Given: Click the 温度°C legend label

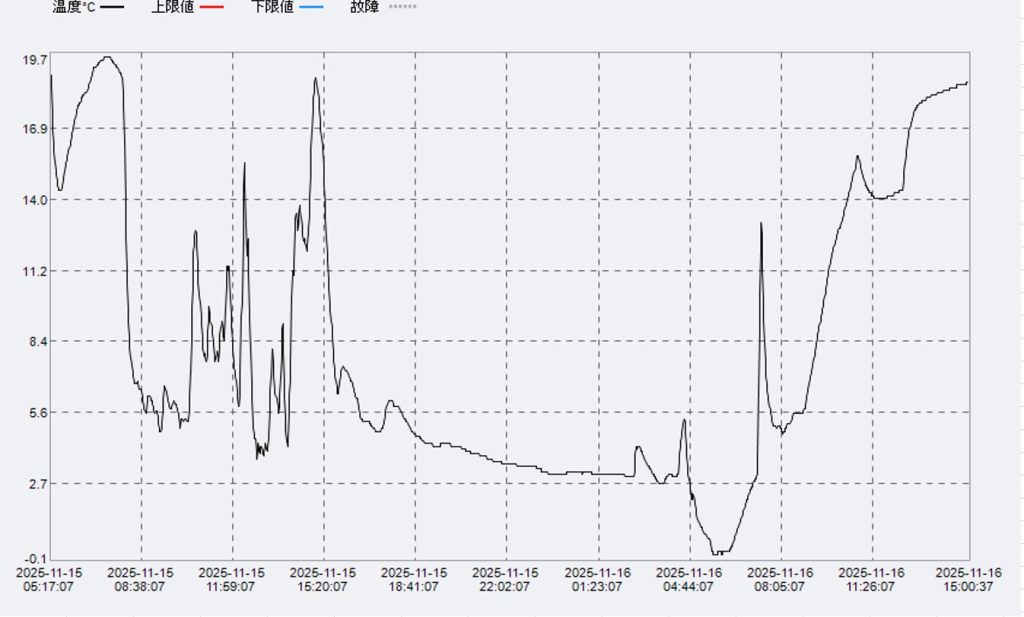Looking at the screenshot, I should click(x=74, y=7).
